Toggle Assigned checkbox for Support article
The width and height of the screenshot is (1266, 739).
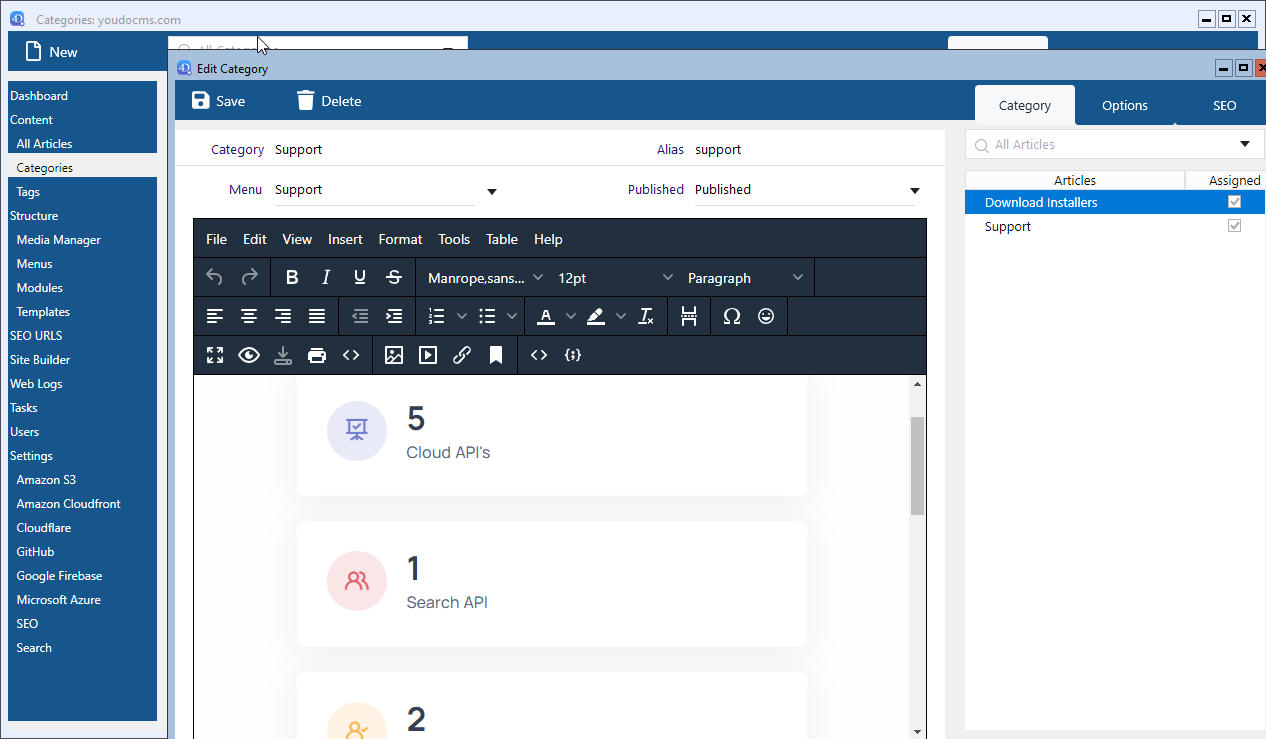tap(1234, 226)
